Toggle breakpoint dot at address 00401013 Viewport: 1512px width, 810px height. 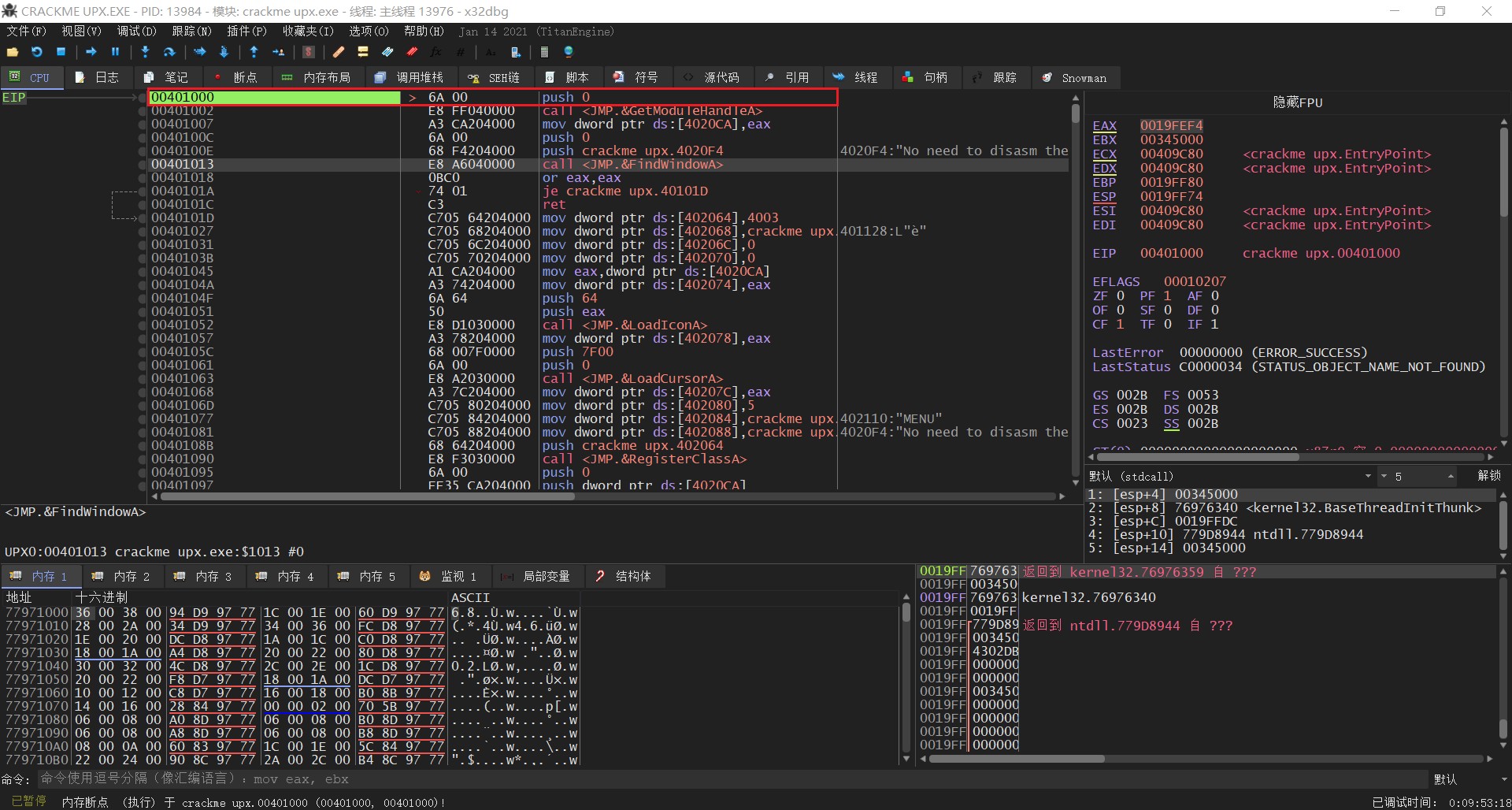pyautogui.click(x=143, y=165)
